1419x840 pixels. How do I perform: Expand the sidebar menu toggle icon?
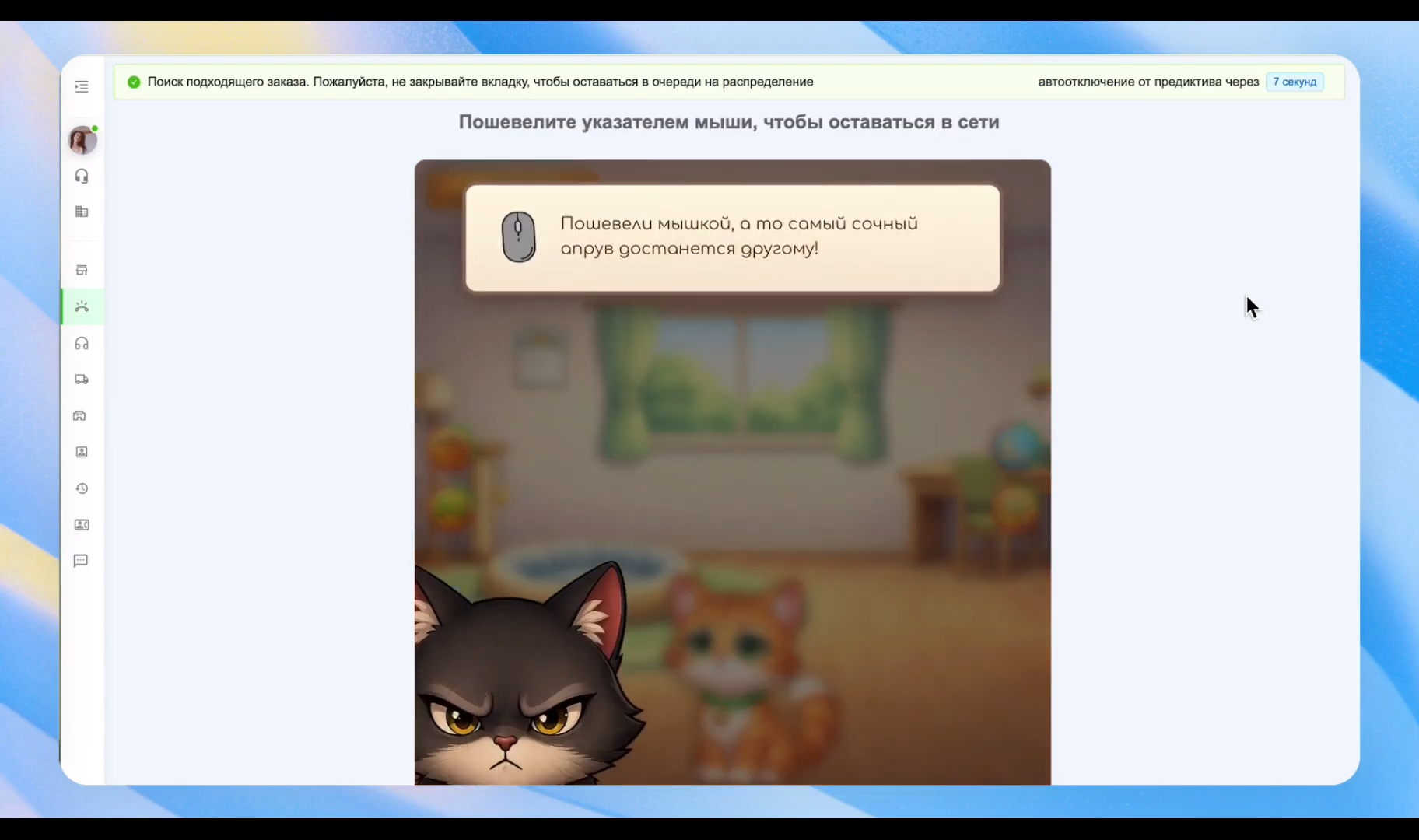click(x=82, y=86)
